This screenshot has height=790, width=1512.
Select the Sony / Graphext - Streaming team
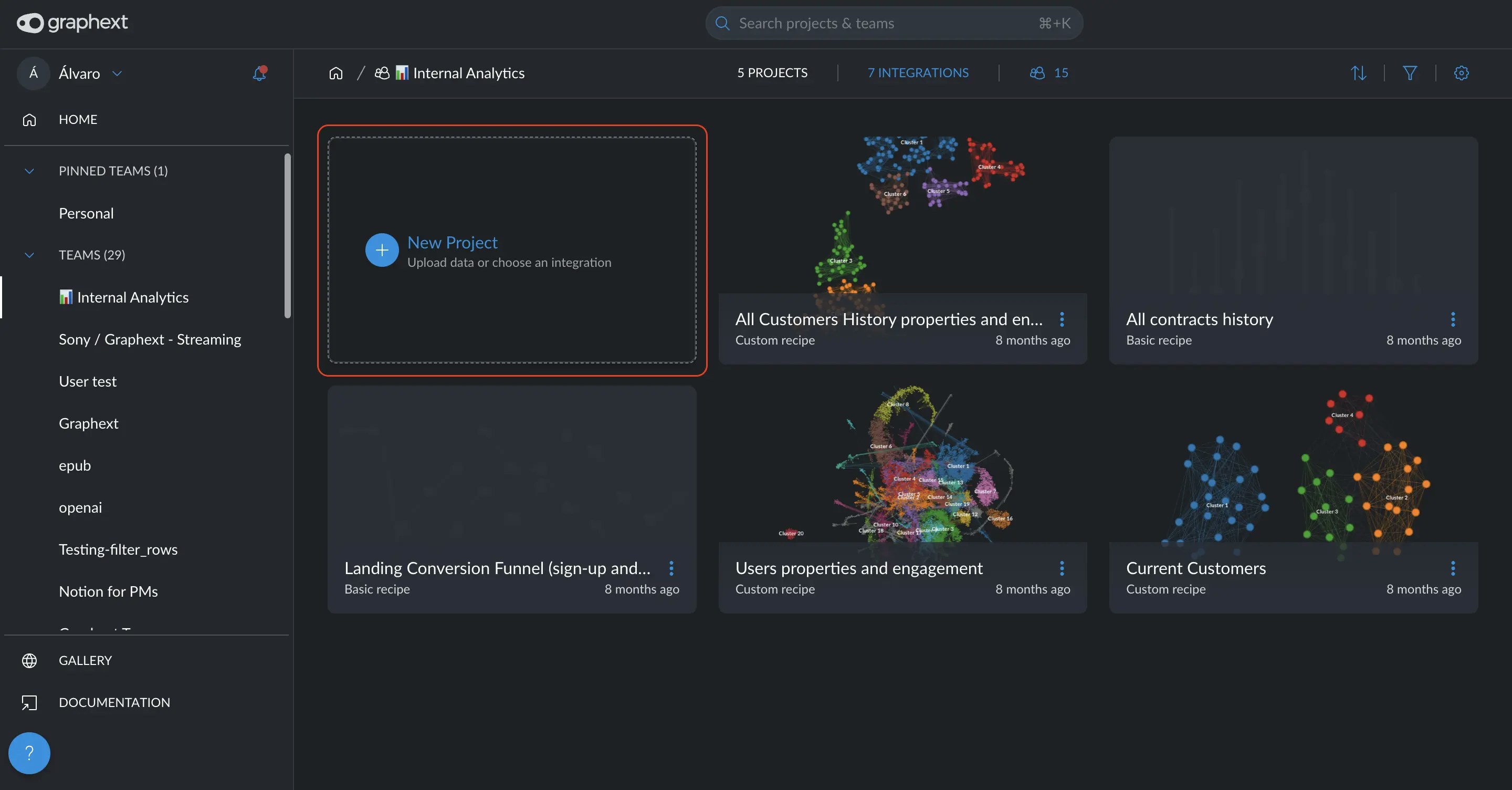point(150,339)
